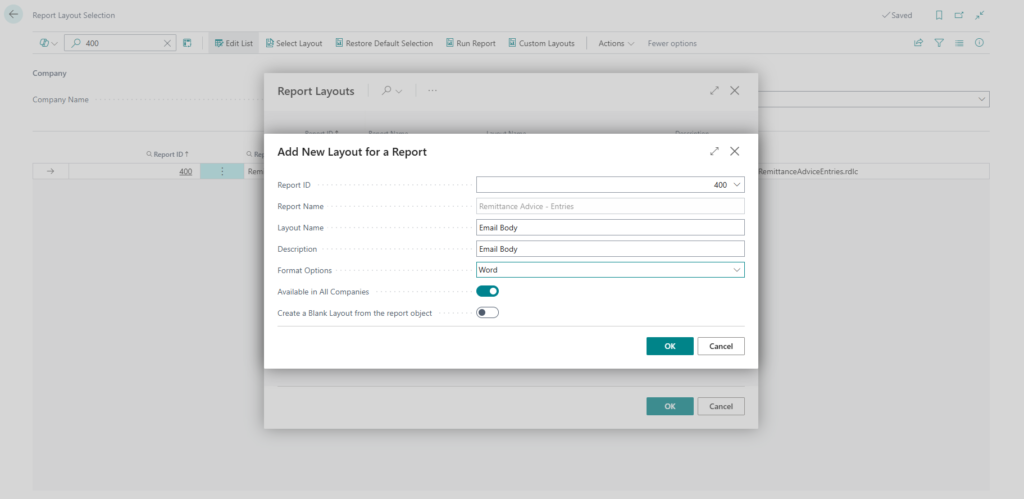Click Run Report in toolbar
The image size is (1024, 499).
click(471, 43)
